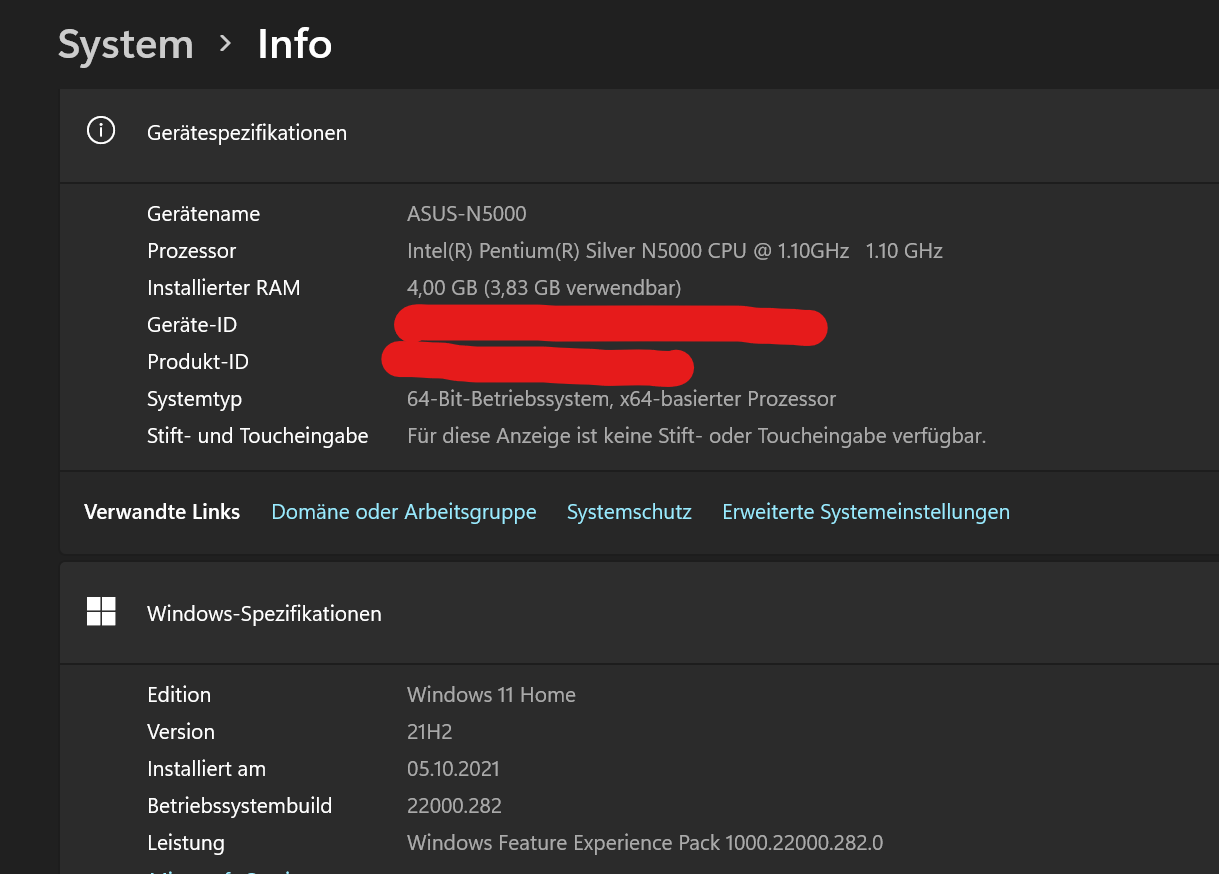Collapse the Windows-Spezifikationen section header
1219x874 pixels.
(639, 613)
